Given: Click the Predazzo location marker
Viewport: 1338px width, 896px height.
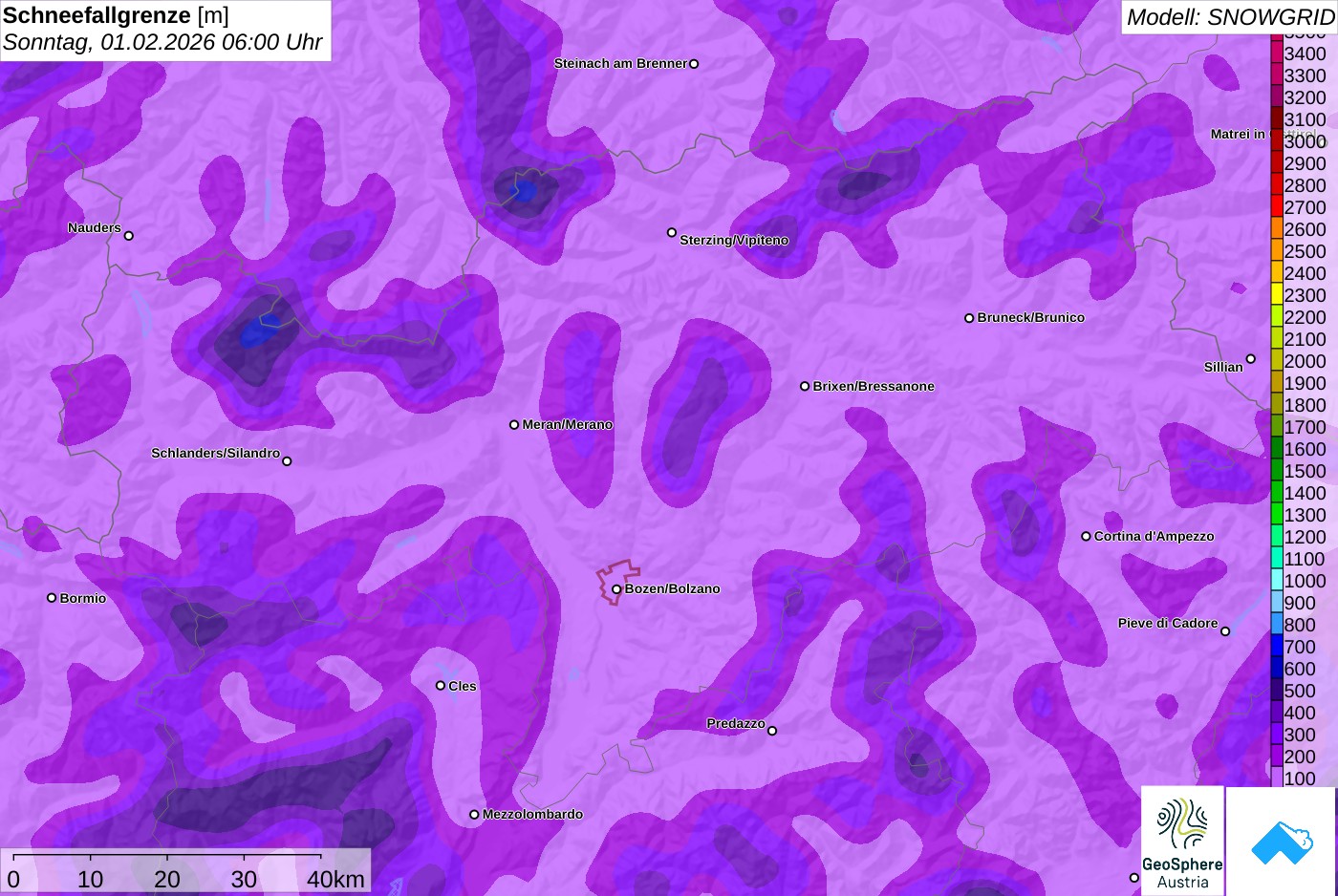Looking at the screenshot, I should pyautogui.click(x=772, y=731).
